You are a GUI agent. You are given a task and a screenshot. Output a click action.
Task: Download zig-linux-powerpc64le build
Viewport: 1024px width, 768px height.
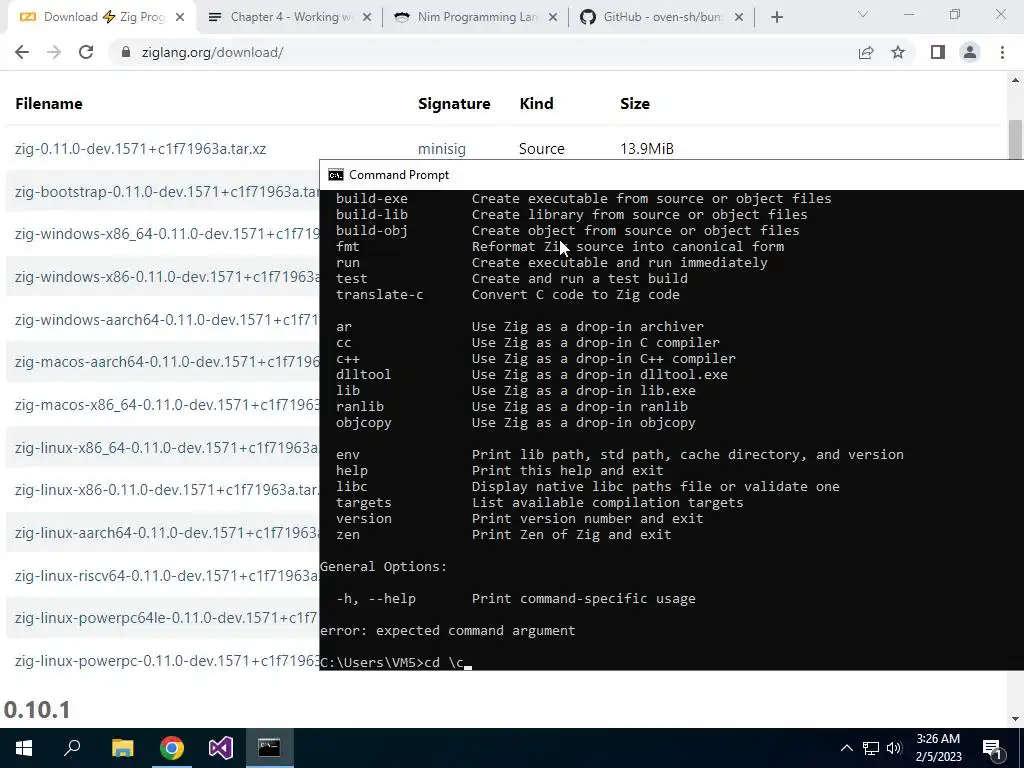coord(167,618)
